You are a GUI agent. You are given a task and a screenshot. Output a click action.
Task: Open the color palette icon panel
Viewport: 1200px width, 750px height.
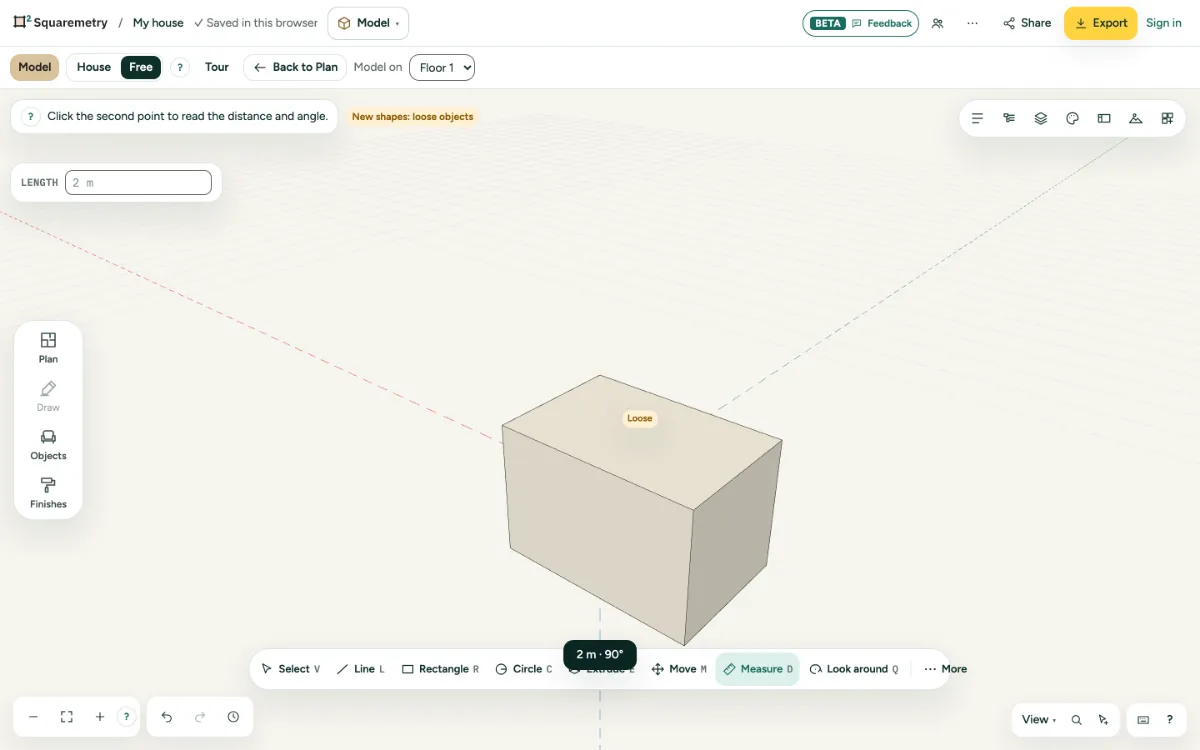point(1073,118)
